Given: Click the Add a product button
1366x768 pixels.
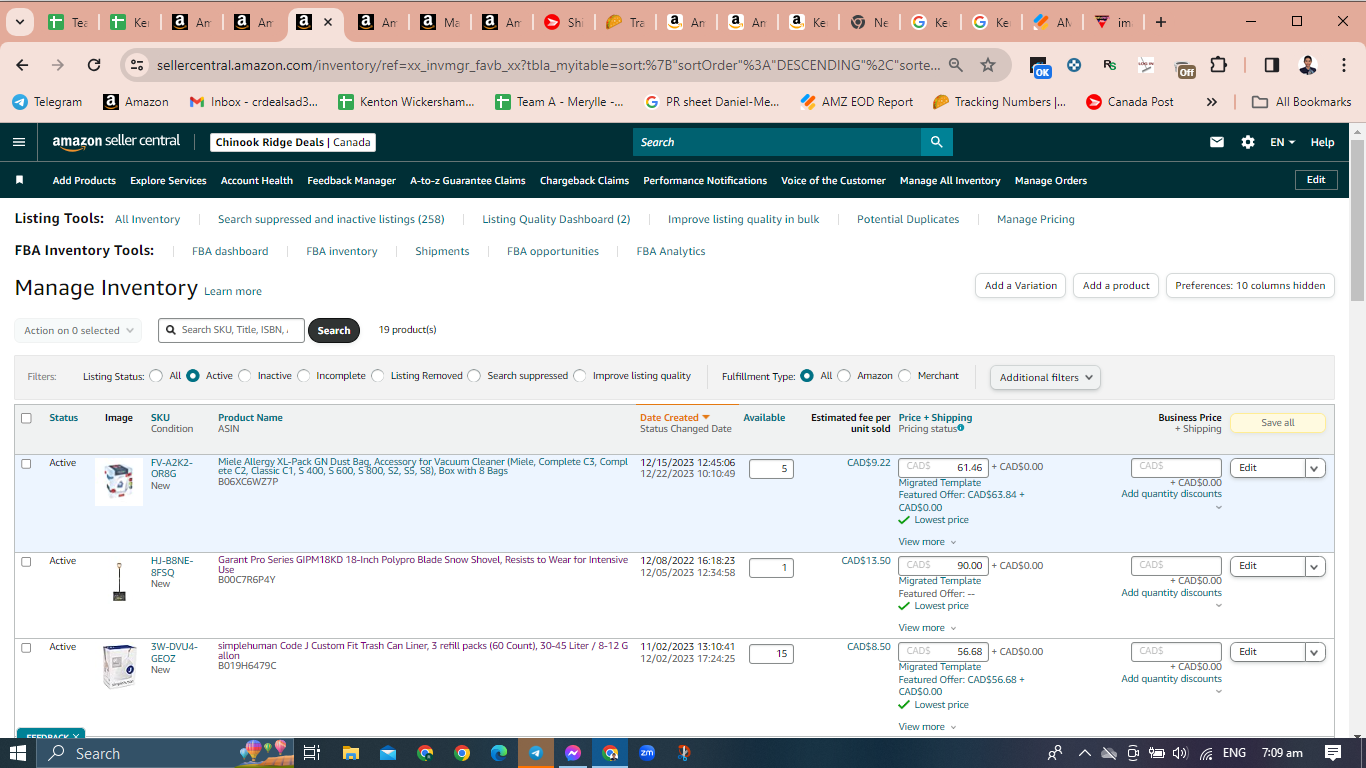Looking at the screenshot, I should click(x=1116, y=285).
